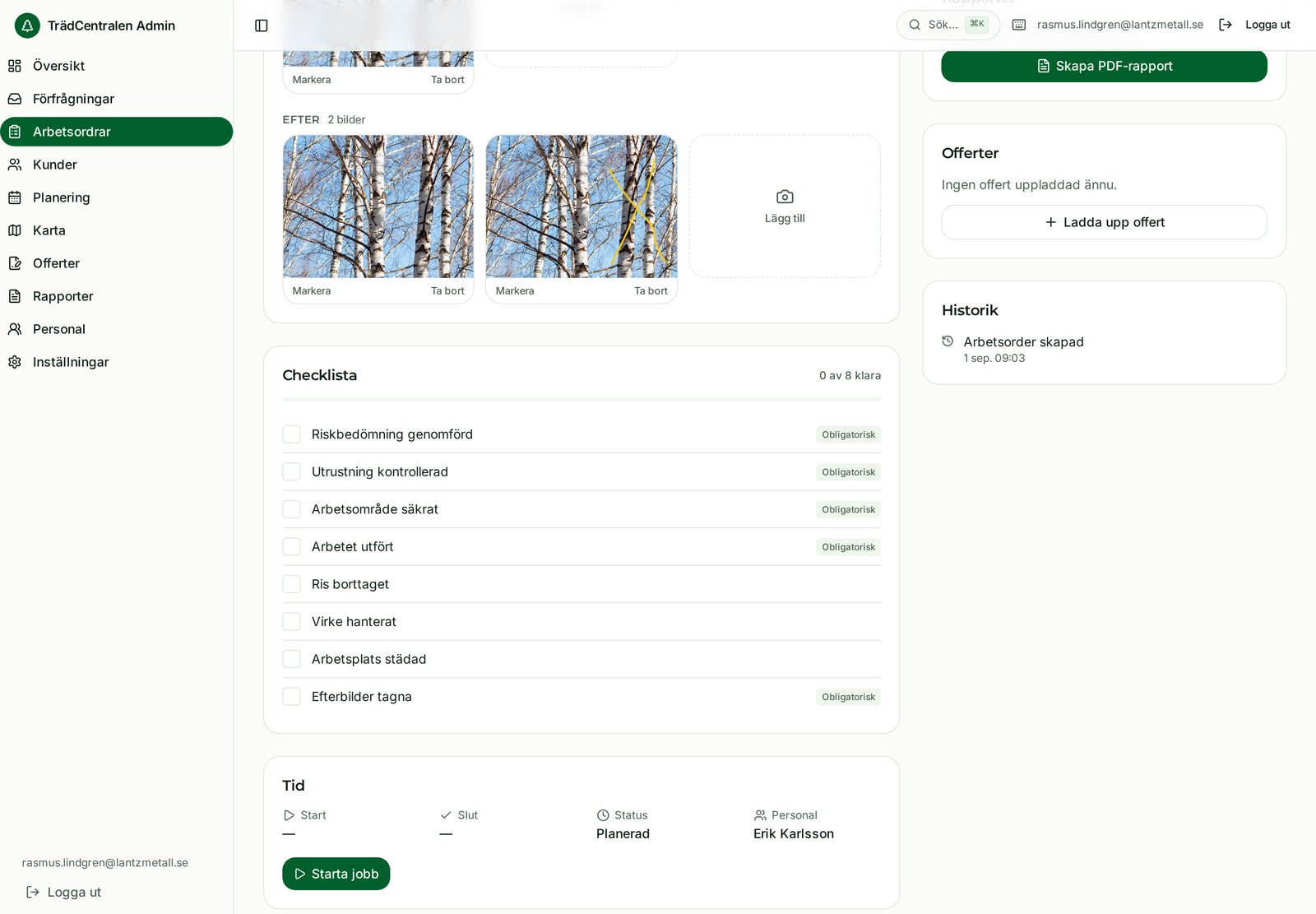Tick the Arbetsområde säkrat checkbox

pyautogui.click(x=292, y=509)
